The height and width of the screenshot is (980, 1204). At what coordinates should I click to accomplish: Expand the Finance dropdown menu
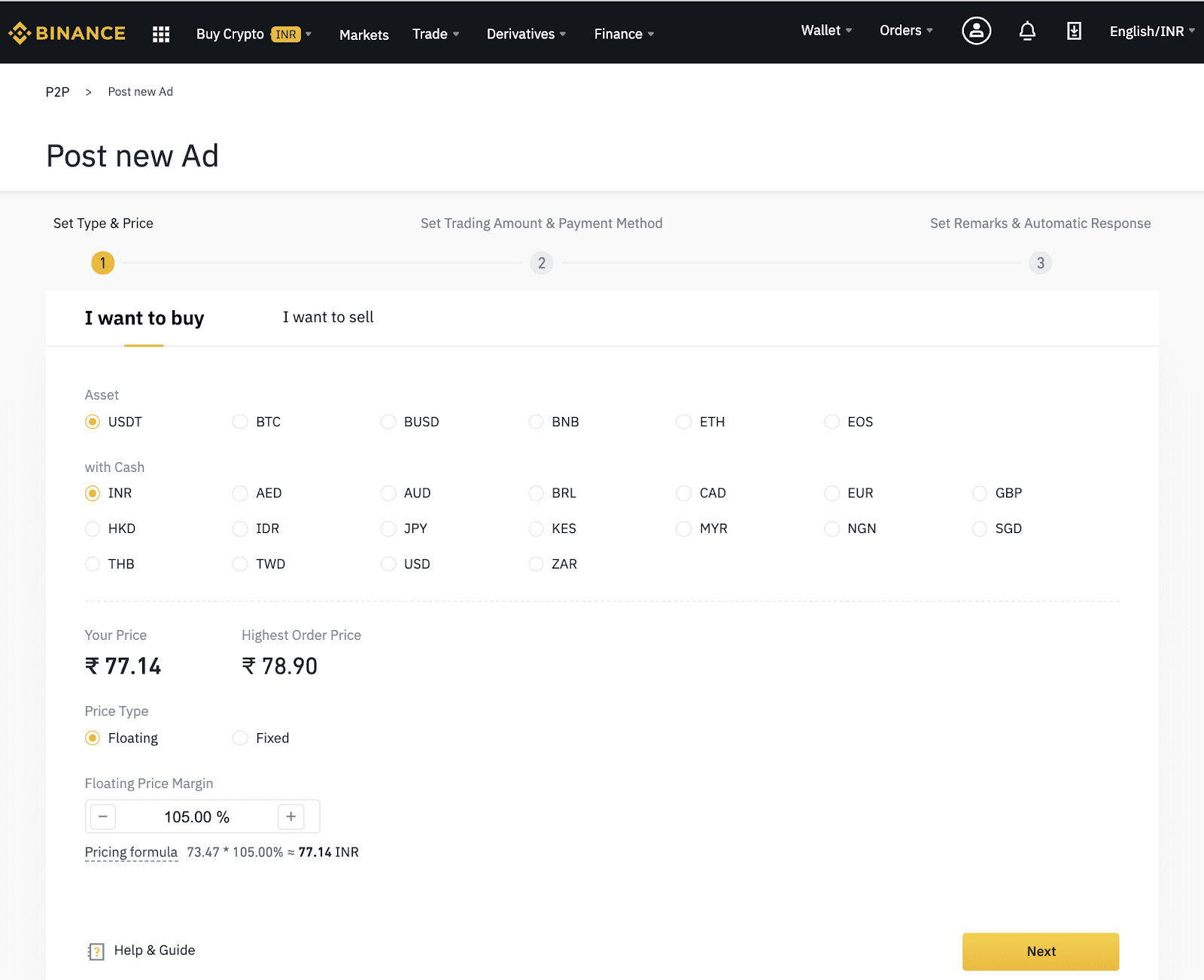pos(624,34)
